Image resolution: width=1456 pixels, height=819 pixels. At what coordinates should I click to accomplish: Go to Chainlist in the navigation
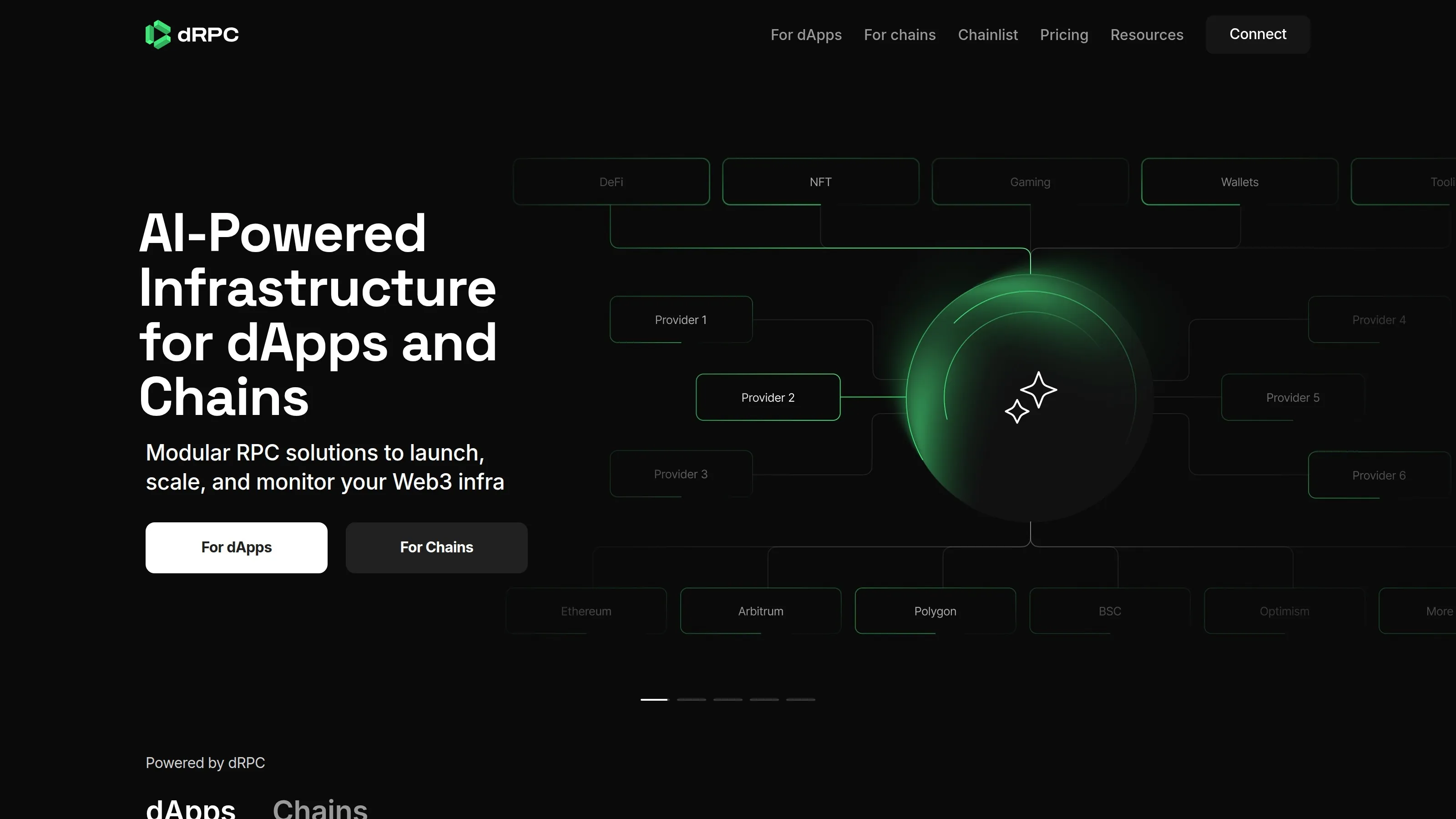click(987, 35)
